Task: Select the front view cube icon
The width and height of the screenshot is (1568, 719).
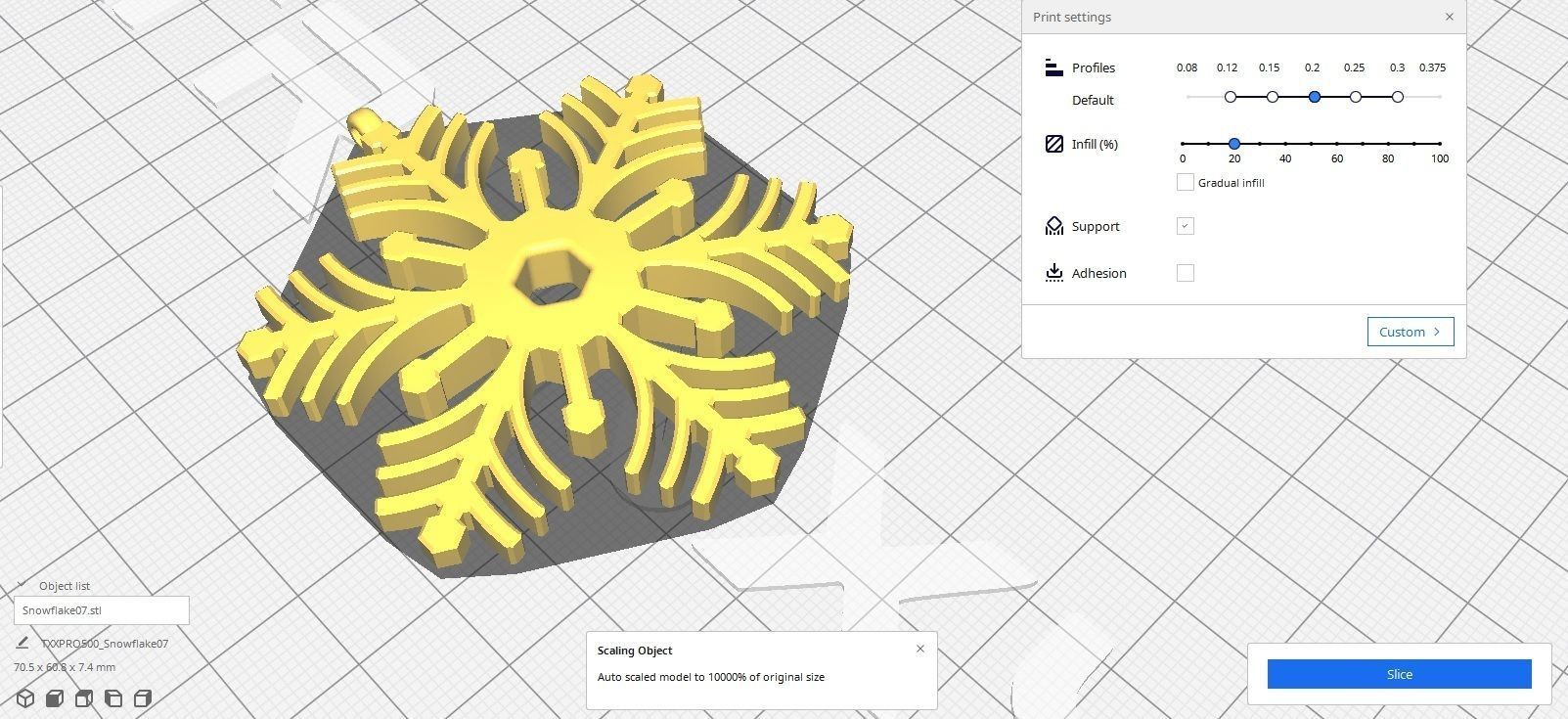Action: coord(55,697)
